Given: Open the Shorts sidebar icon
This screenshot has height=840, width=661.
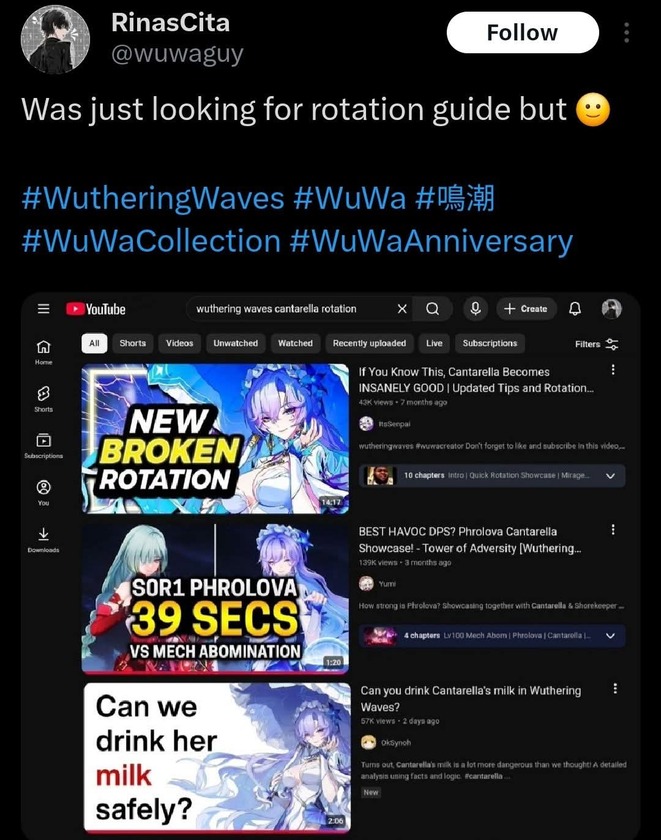Looking at the screenshot, I should coord(43,399).
